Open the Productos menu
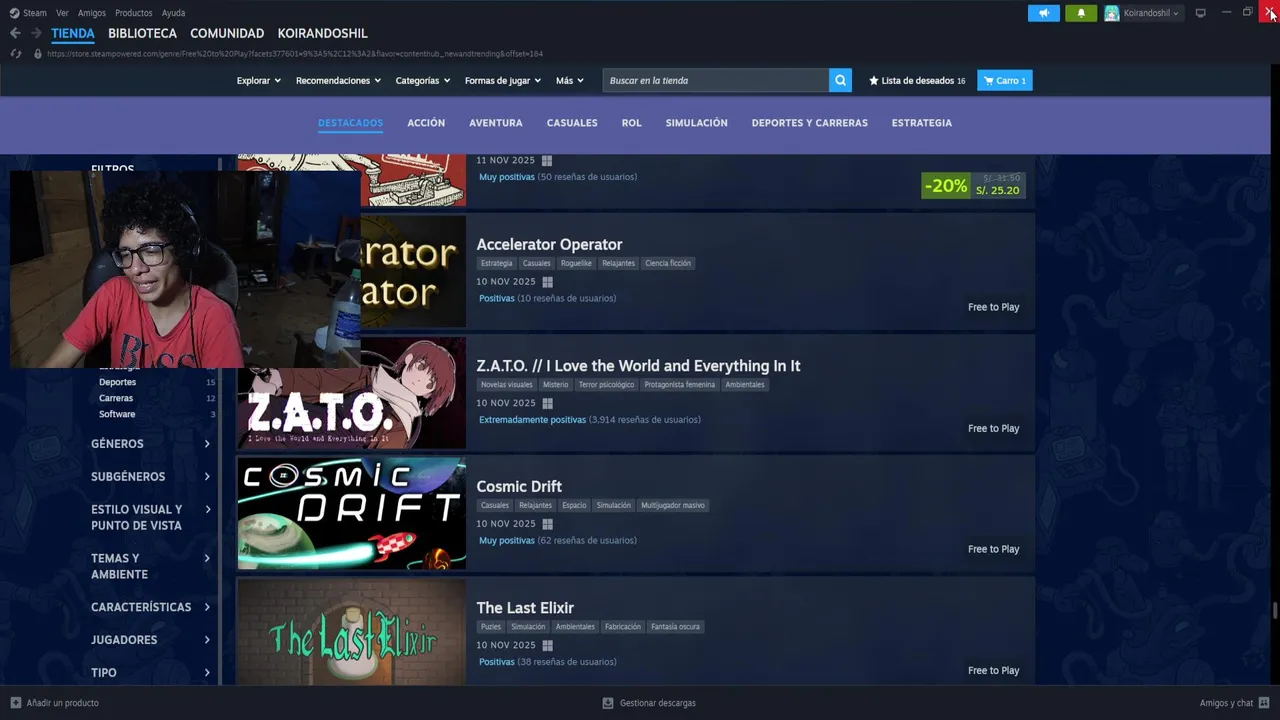1280x720 pixels. click(134, 13)
